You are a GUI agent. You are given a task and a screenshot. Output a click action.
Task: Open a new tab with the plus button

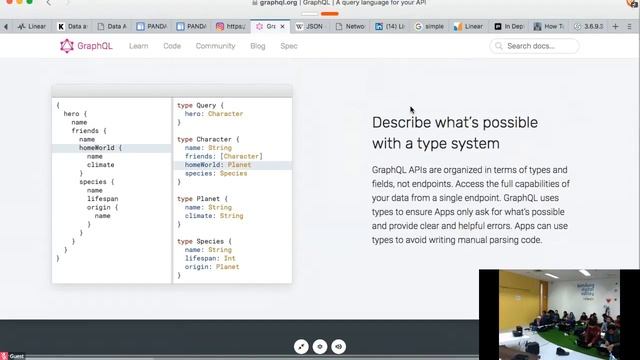pos(616,27)
